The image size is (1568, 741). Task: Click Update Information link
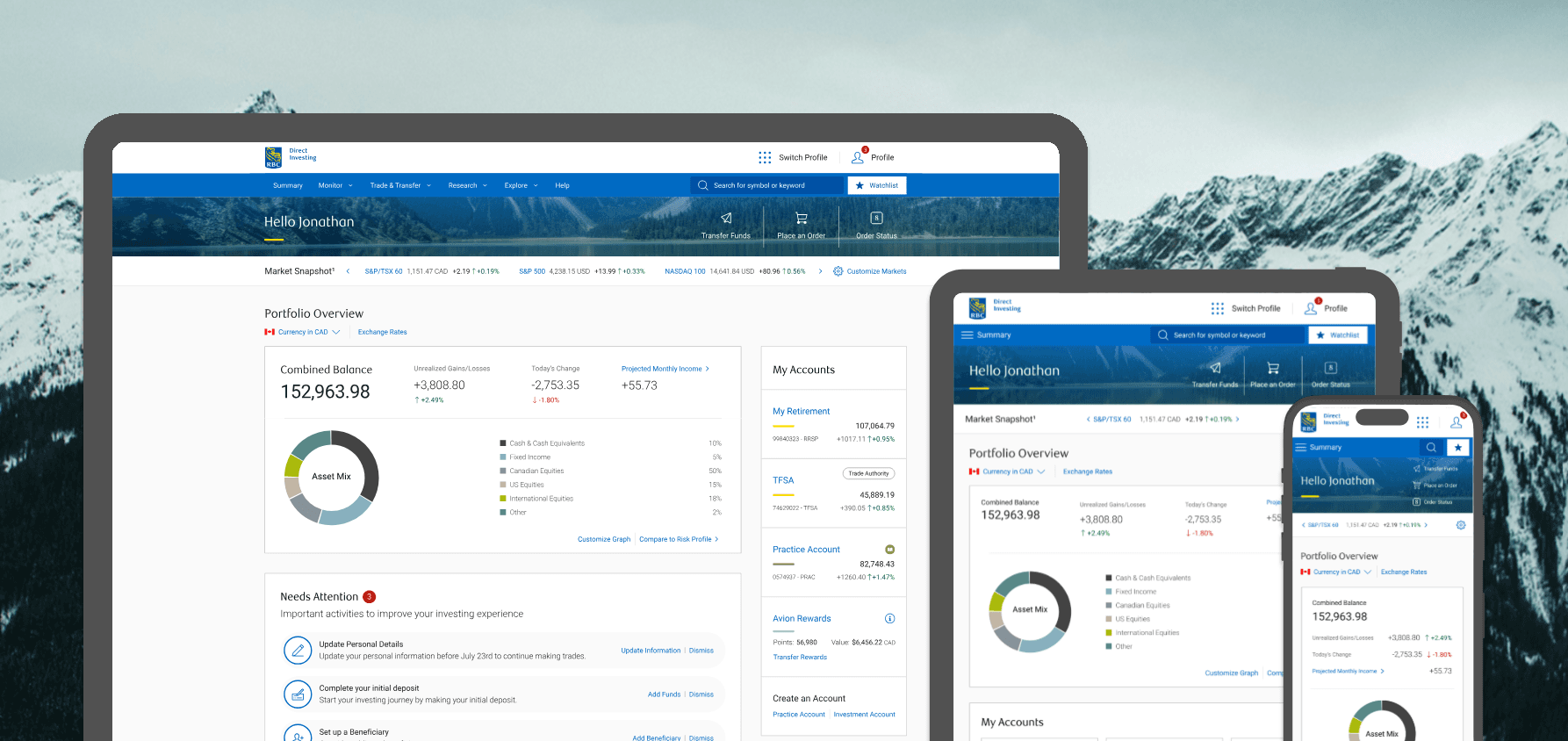651,651
